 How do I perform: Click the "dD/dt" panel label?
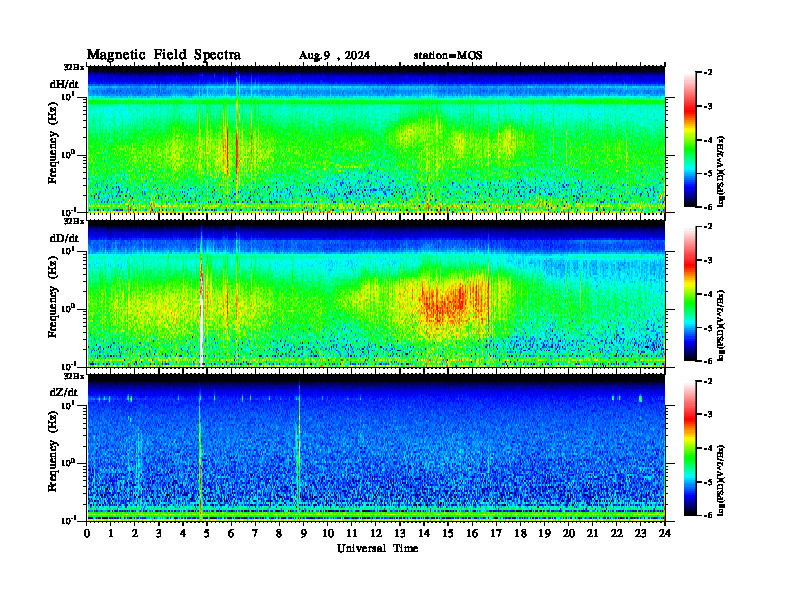[x=64, y=238]
